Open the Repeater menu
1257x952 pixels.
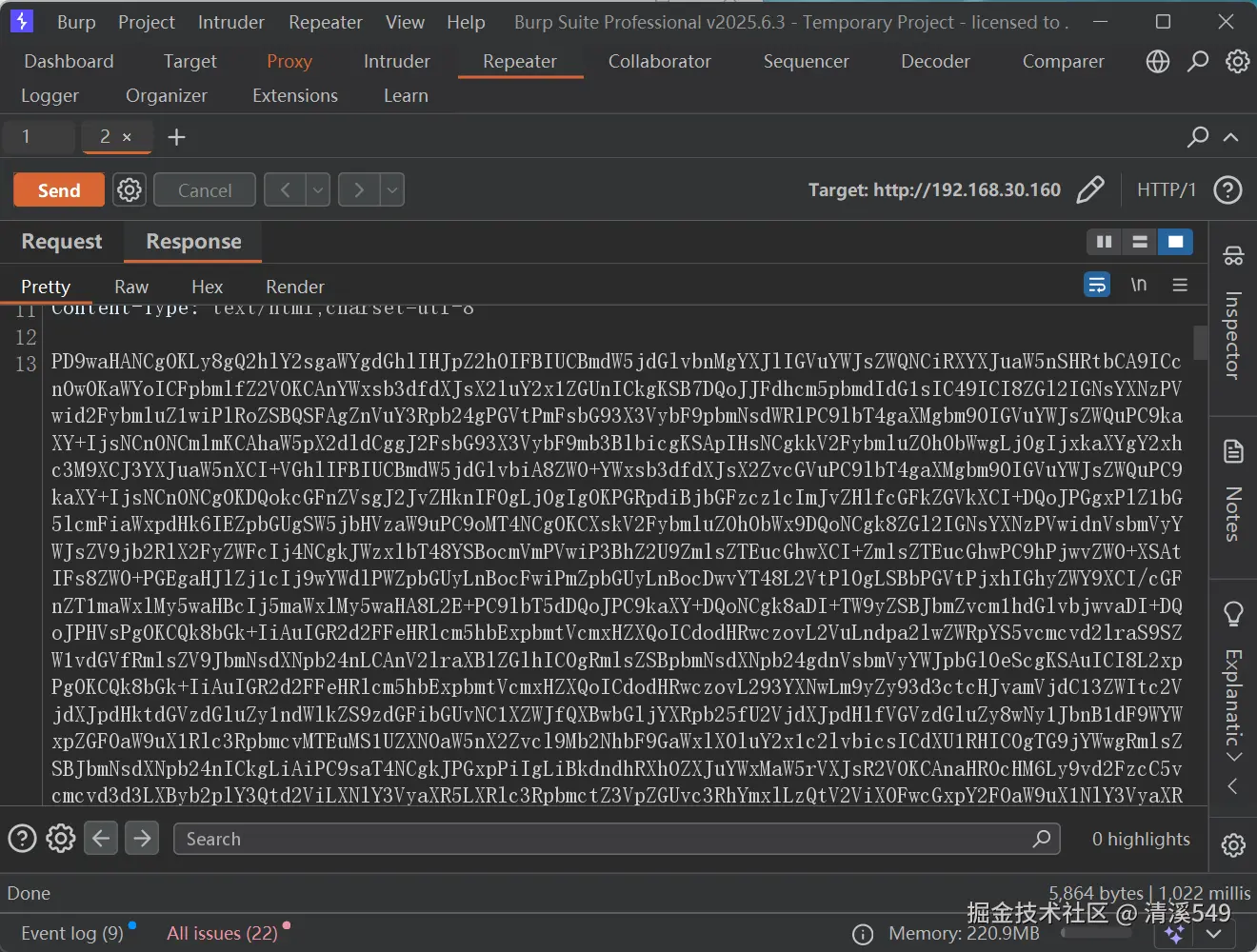click(x=326, y=22)
